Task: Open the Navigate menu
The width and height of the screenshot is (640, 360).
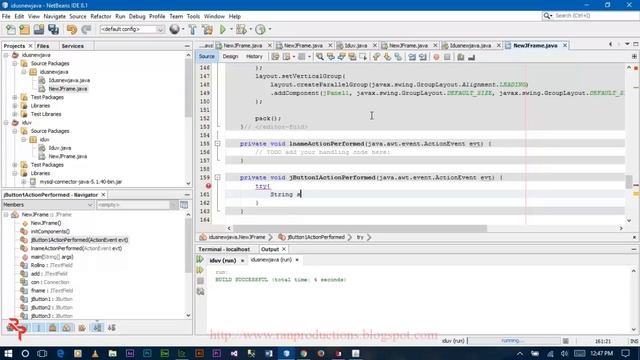Action: (x=55, y=16)
